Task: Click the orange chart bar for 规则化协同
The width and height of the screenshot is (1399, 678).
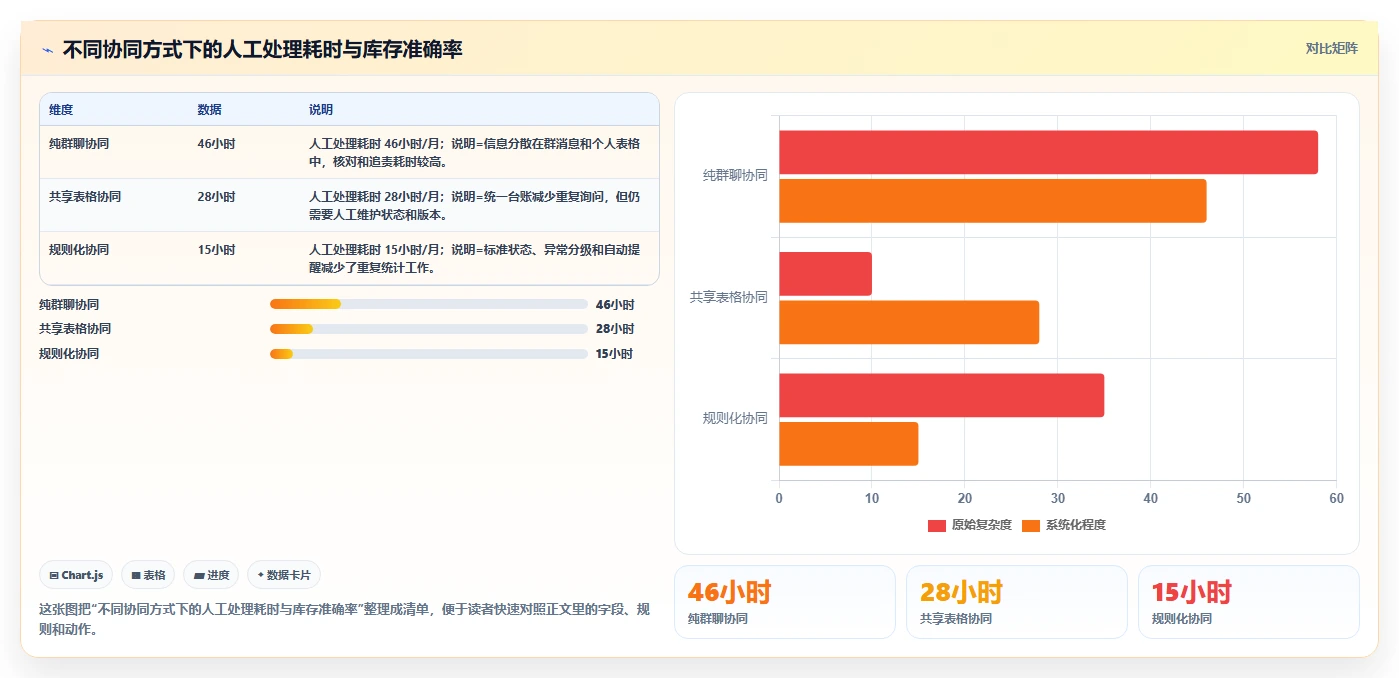Action: [848, 443]
